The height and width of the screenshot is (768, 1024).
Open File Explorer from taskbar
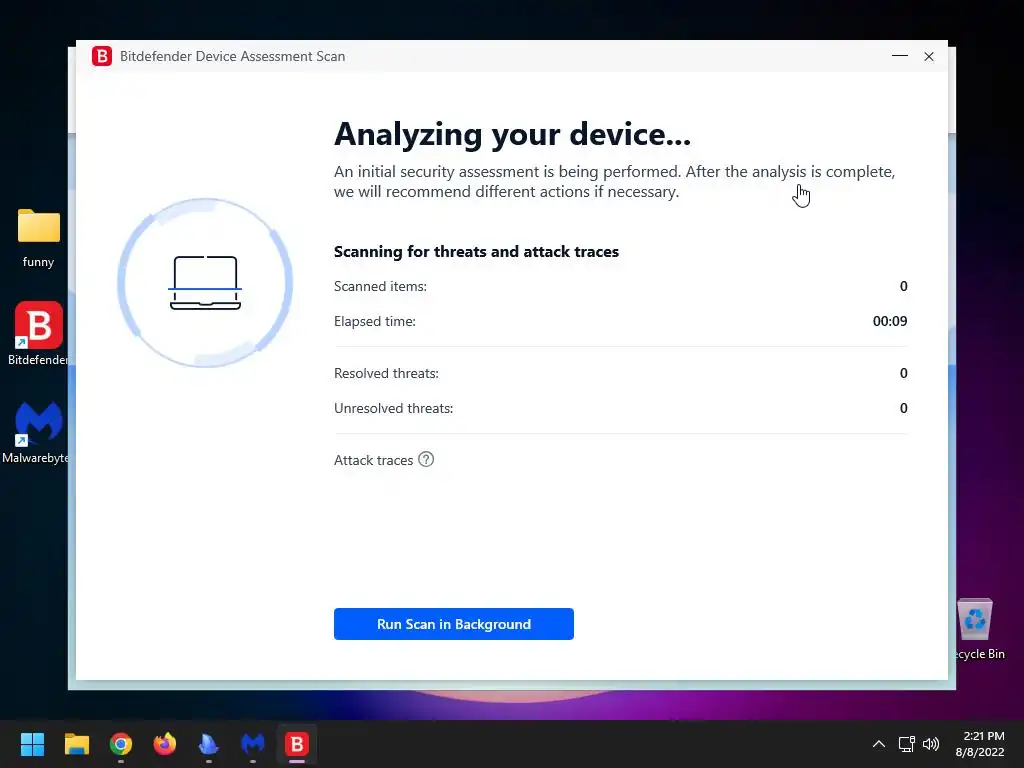point(76,744)
